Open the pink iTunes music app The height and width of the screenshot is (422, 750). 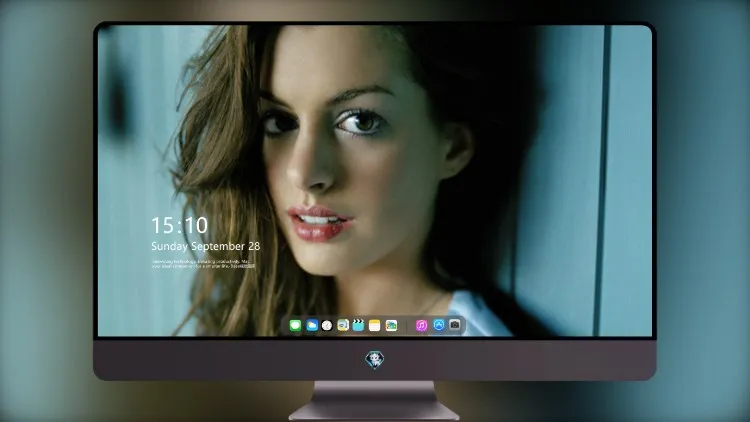click(x=421, y=326)
